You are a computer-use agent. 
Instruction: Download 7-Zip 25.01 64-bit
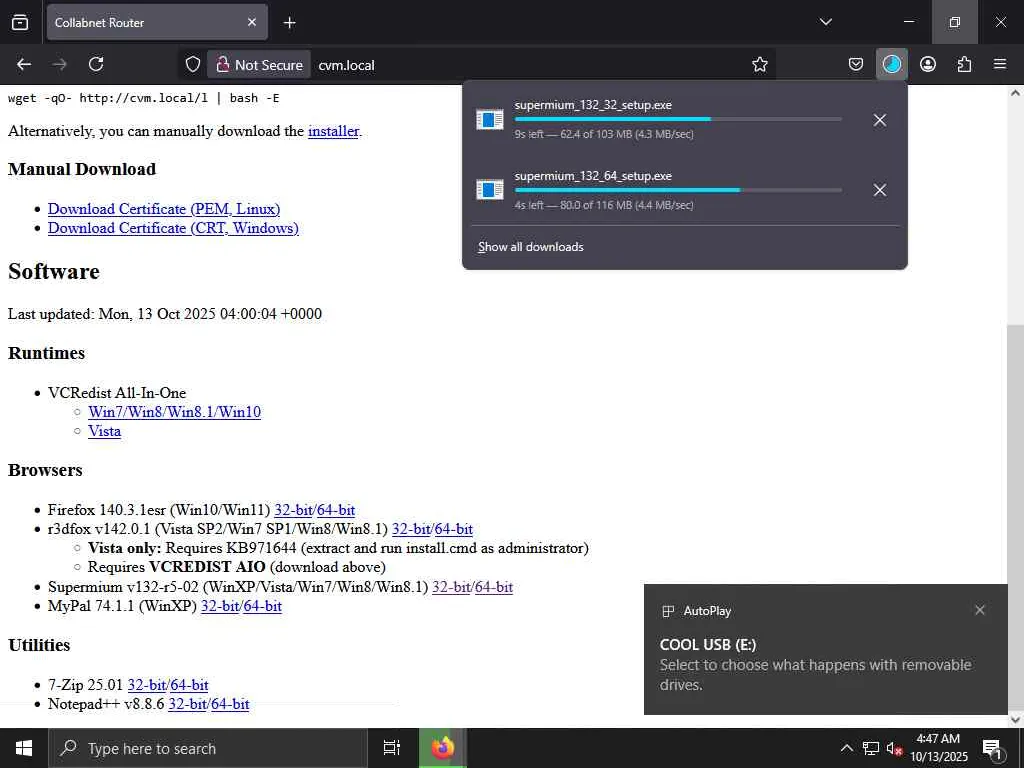189,685
